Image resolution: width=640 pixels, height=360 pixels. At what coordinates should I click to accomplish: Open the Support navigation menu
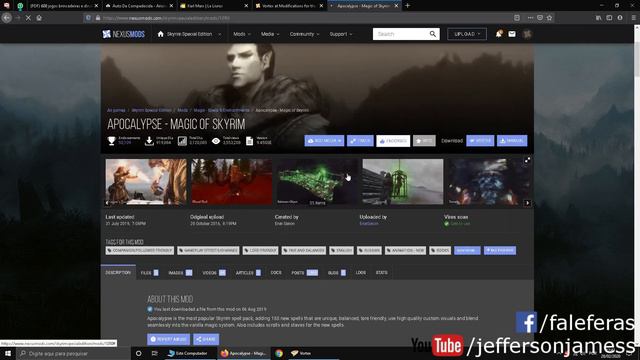[340, 34]
